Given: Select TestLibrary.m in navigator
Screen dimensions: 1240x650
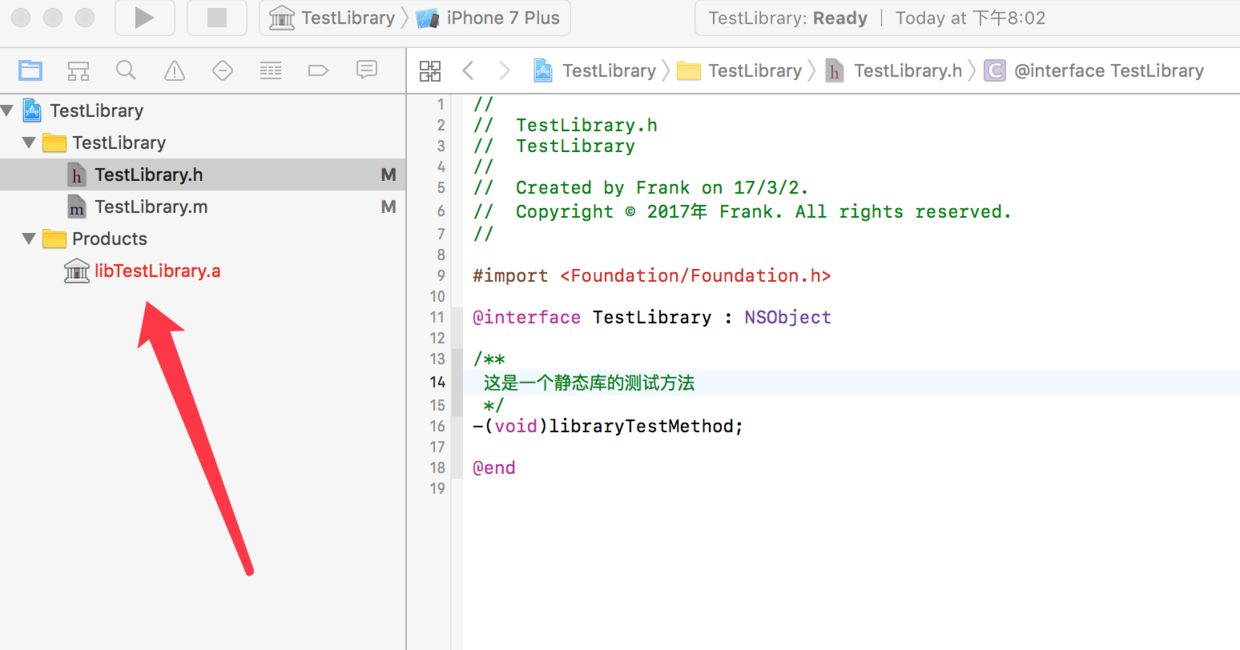Looking at the screenshot, I should coord(202,206).
